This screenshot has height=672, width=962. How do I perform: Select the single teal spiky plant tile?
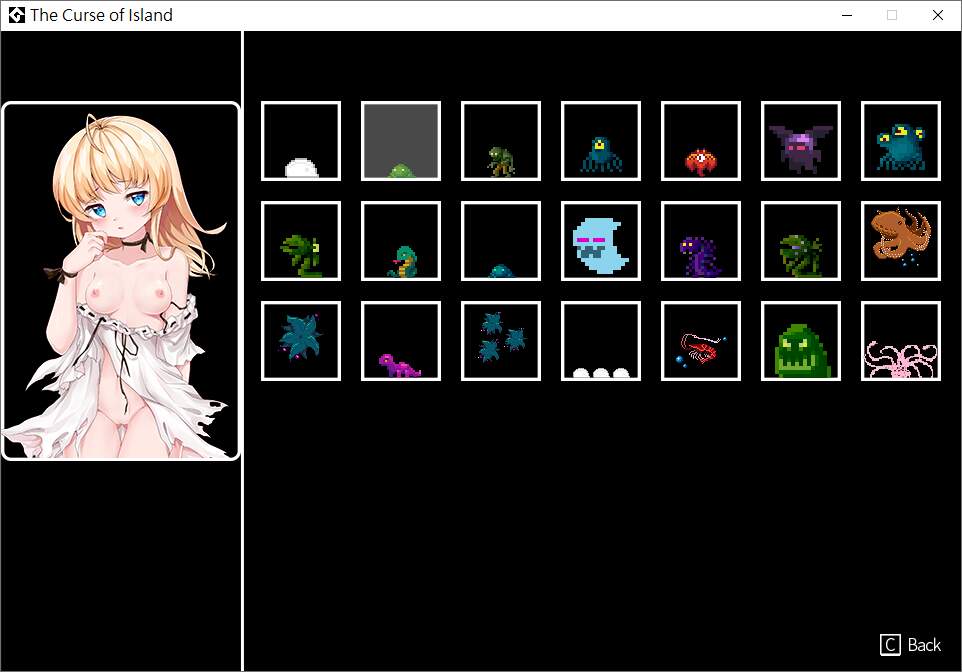[x=301, y=341]
